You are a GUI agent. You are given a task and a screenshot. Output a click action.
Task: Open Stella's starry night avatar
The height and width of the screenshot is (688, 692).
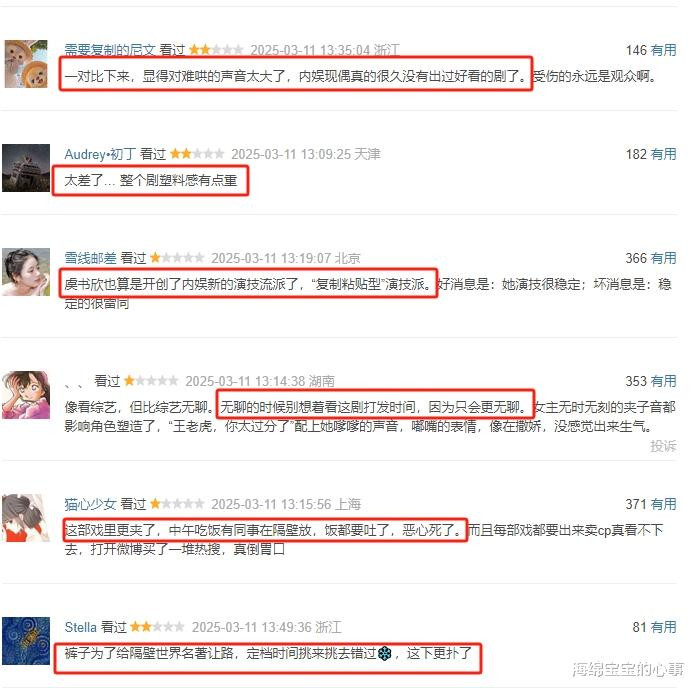click(26, 641)
